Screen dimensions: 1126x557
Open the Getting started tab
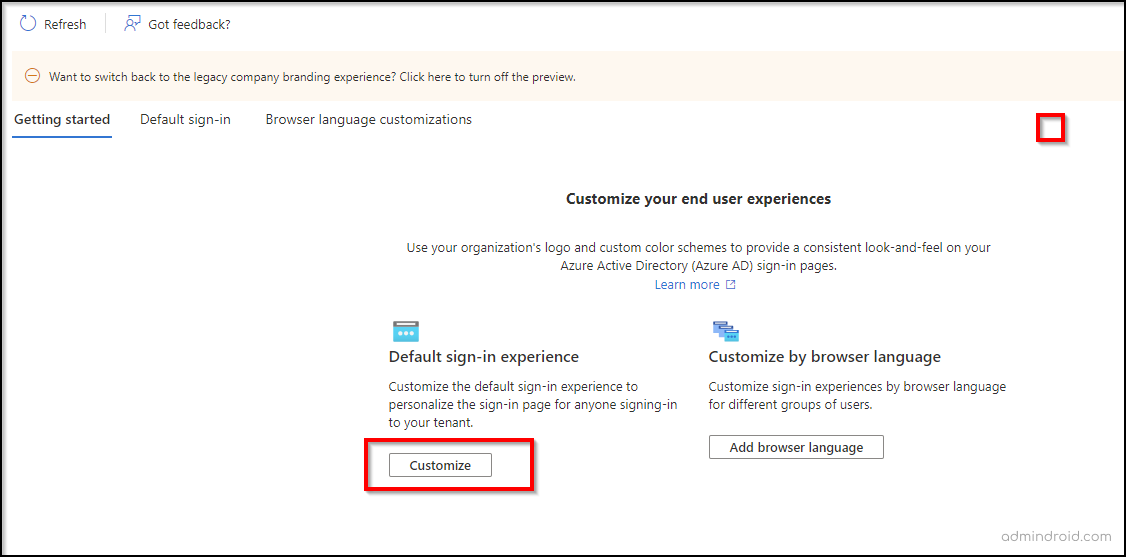point(62,120)
